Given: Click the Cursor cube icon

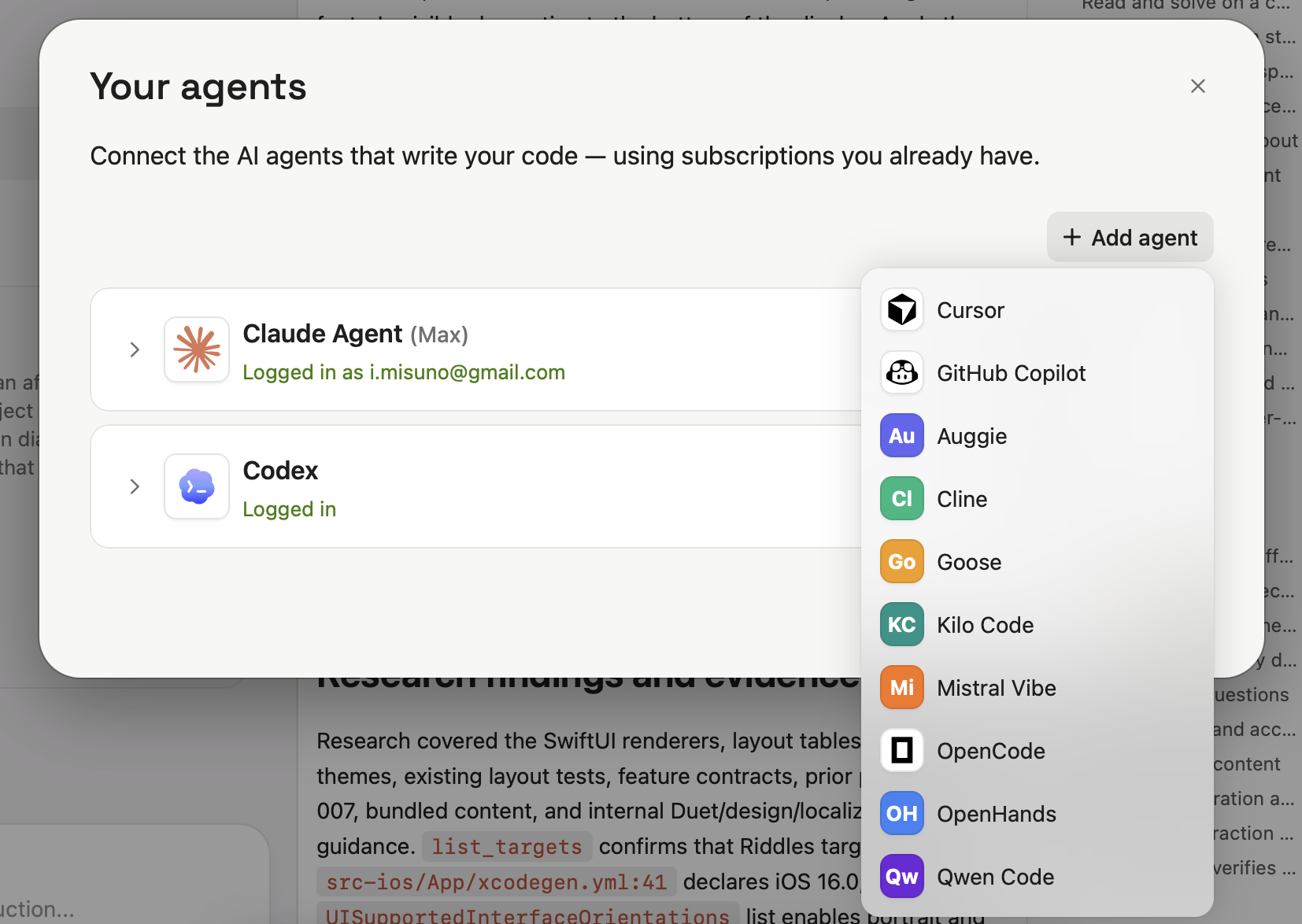Looking at the screenshot, I should tap(901, 310).
